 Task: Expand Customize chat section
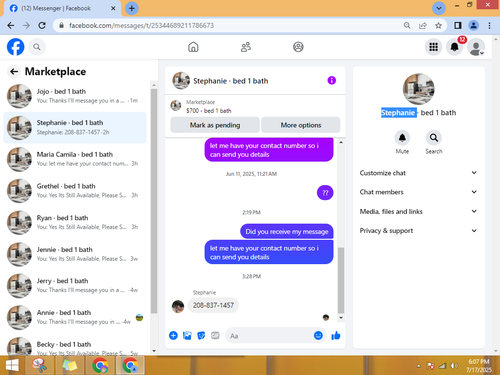(418, 173)
